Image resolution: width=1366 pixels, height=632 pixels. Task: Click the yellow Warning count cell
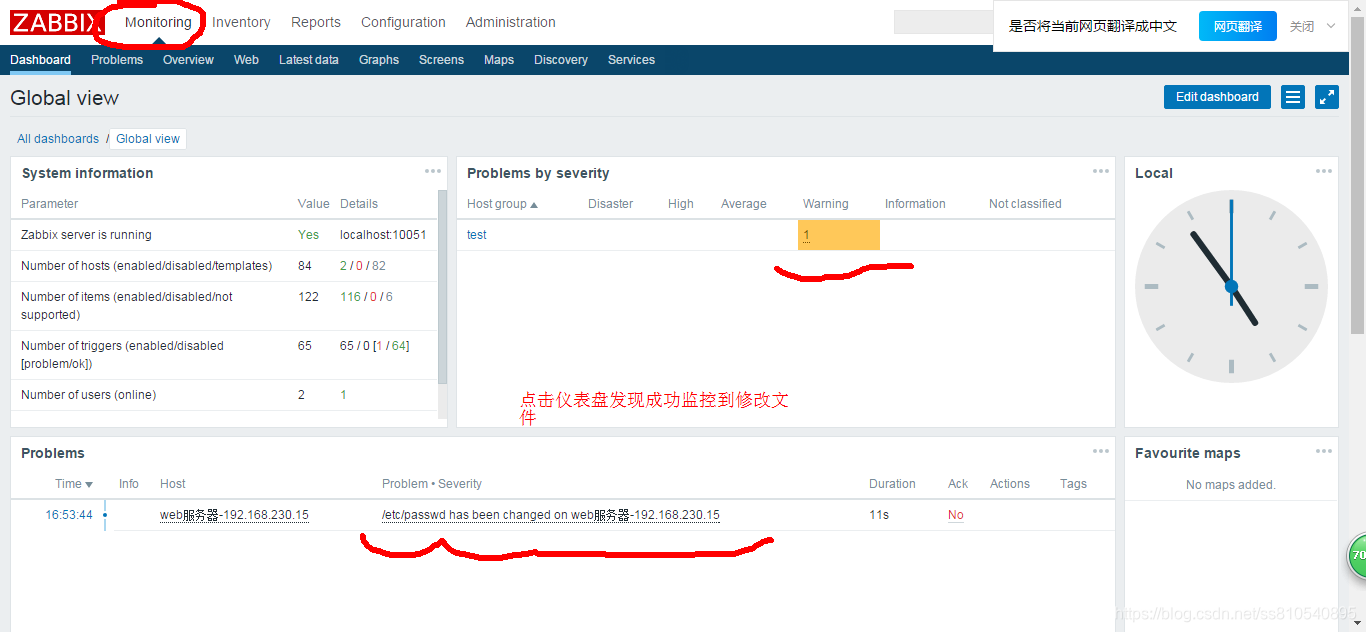[x=839, y=235]
